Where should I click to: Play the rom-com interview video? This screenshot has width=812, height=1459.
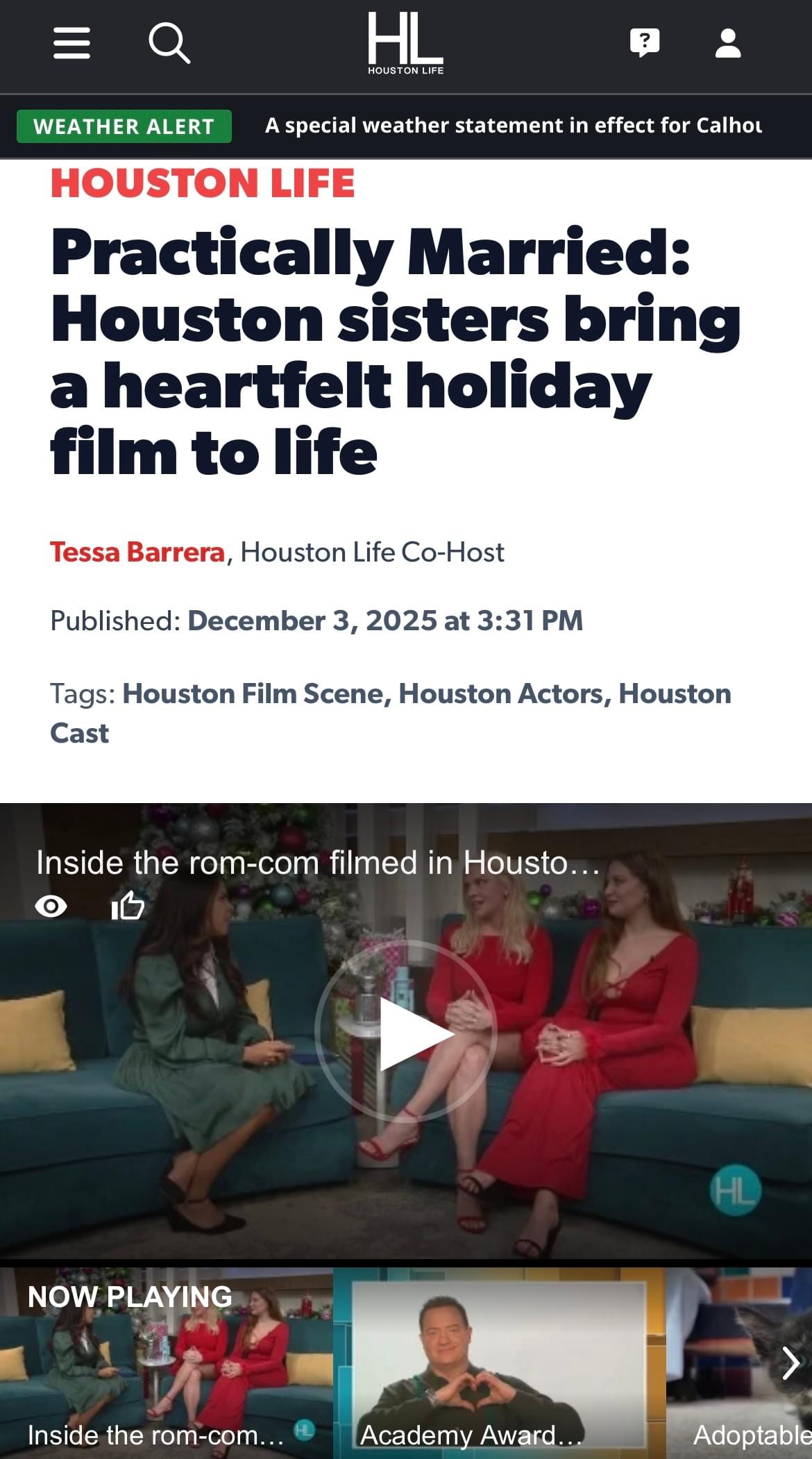tap(405, 1034)
